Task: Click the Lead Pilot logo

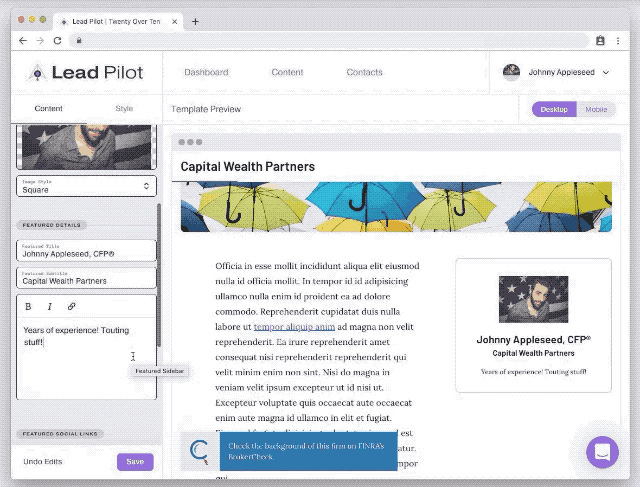Action: pyautogui.click(x=86, y=73)
